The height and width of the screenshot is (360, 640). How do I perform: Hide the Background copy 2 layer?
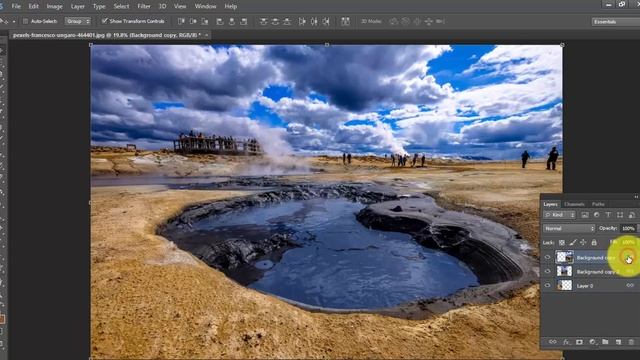pos(548,271)
